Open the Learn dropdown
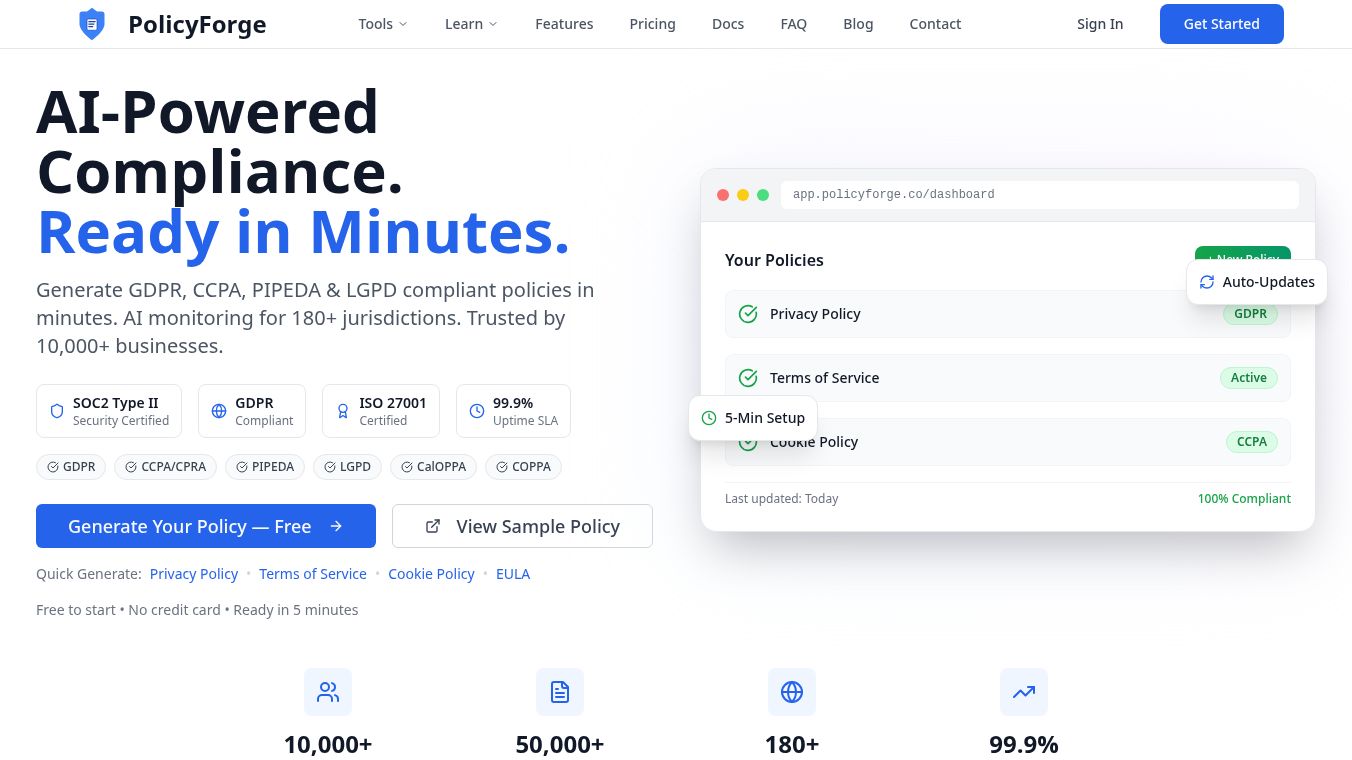This screenshot has height=760, width=1352. pyautogui.click(x=470, y=23)
